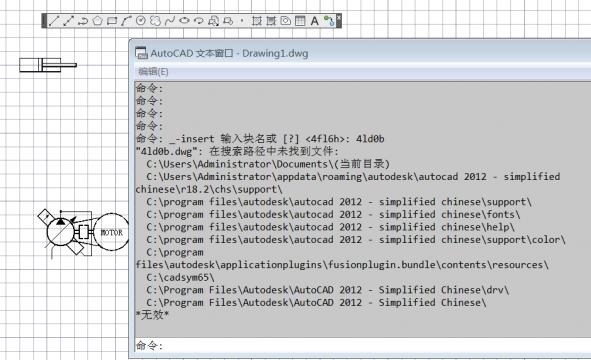Click the Insert Block icon
The image size is (591, 360).
(213, 21)
